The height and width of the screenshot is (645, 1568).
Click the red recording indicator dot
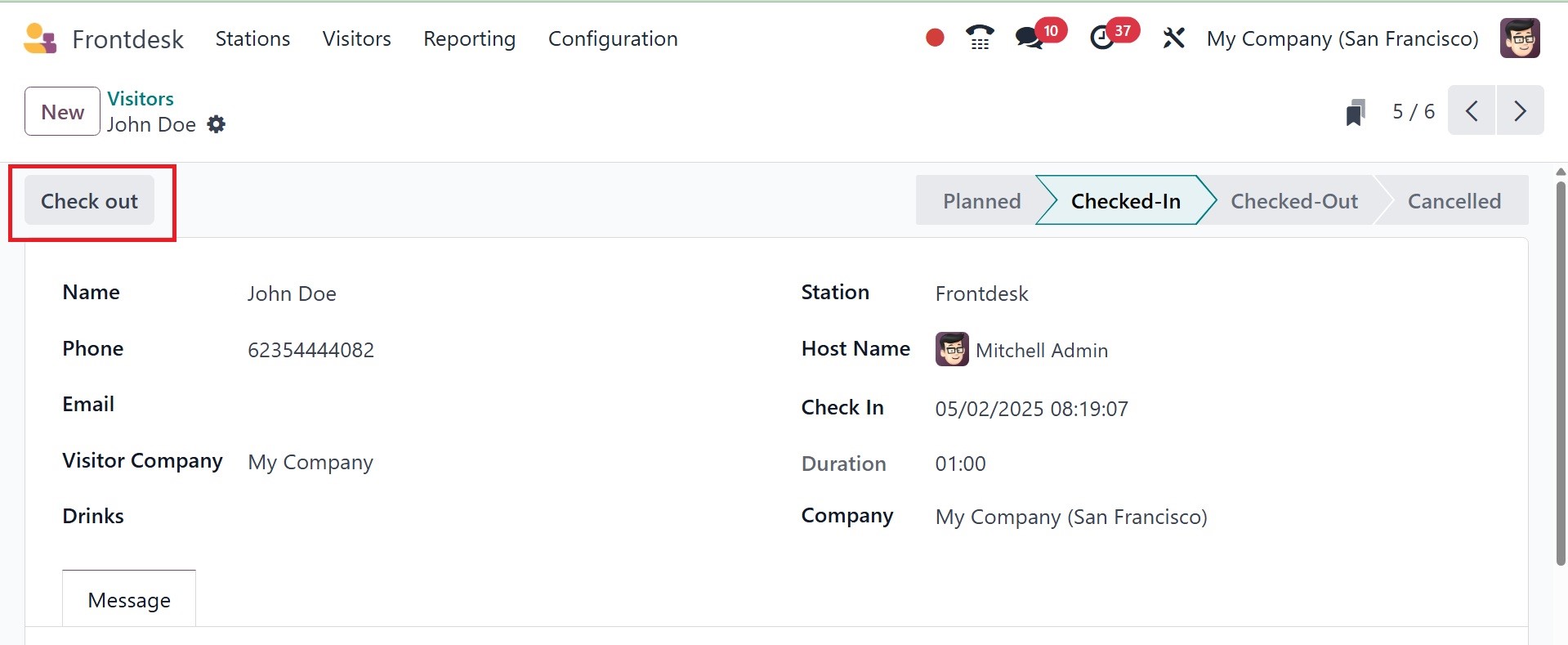(935, 38)
